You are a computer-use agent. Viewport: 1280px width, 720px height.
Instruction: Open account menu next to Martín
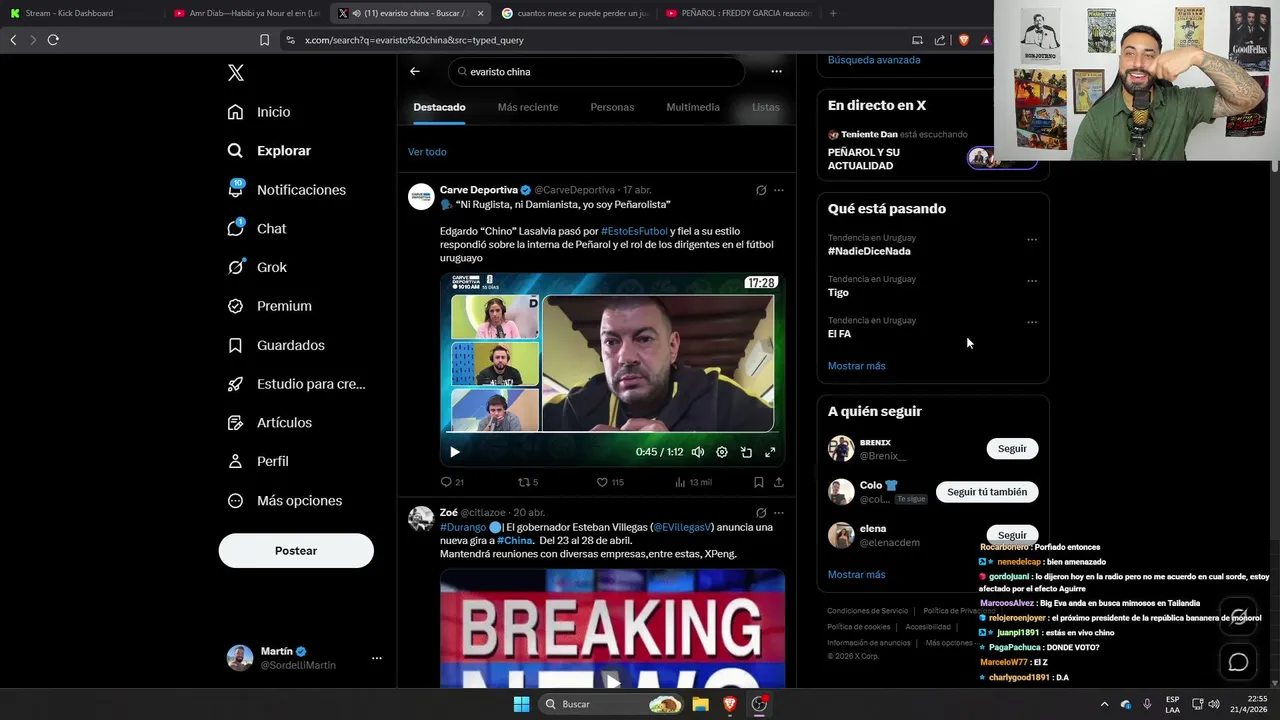tap(377, 658)
